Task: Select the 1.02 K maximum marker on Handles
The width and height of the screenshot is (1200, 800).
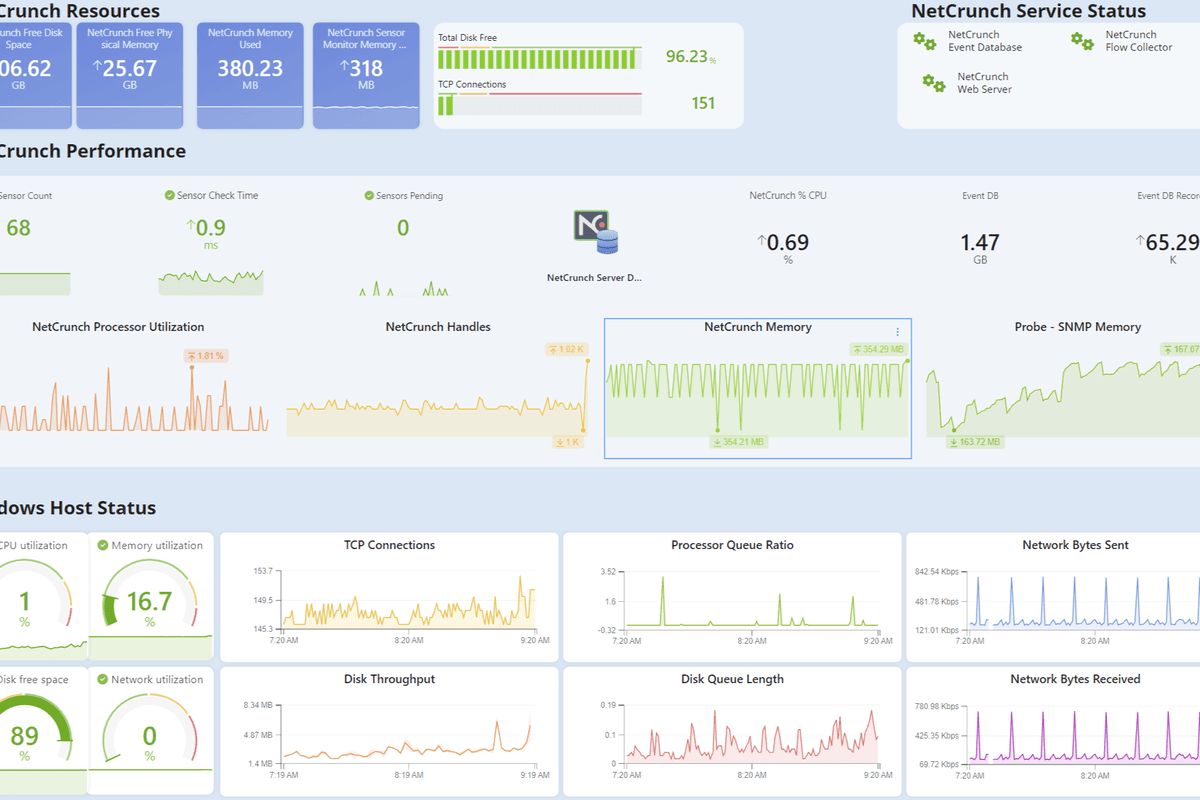Action: [565, 349]
